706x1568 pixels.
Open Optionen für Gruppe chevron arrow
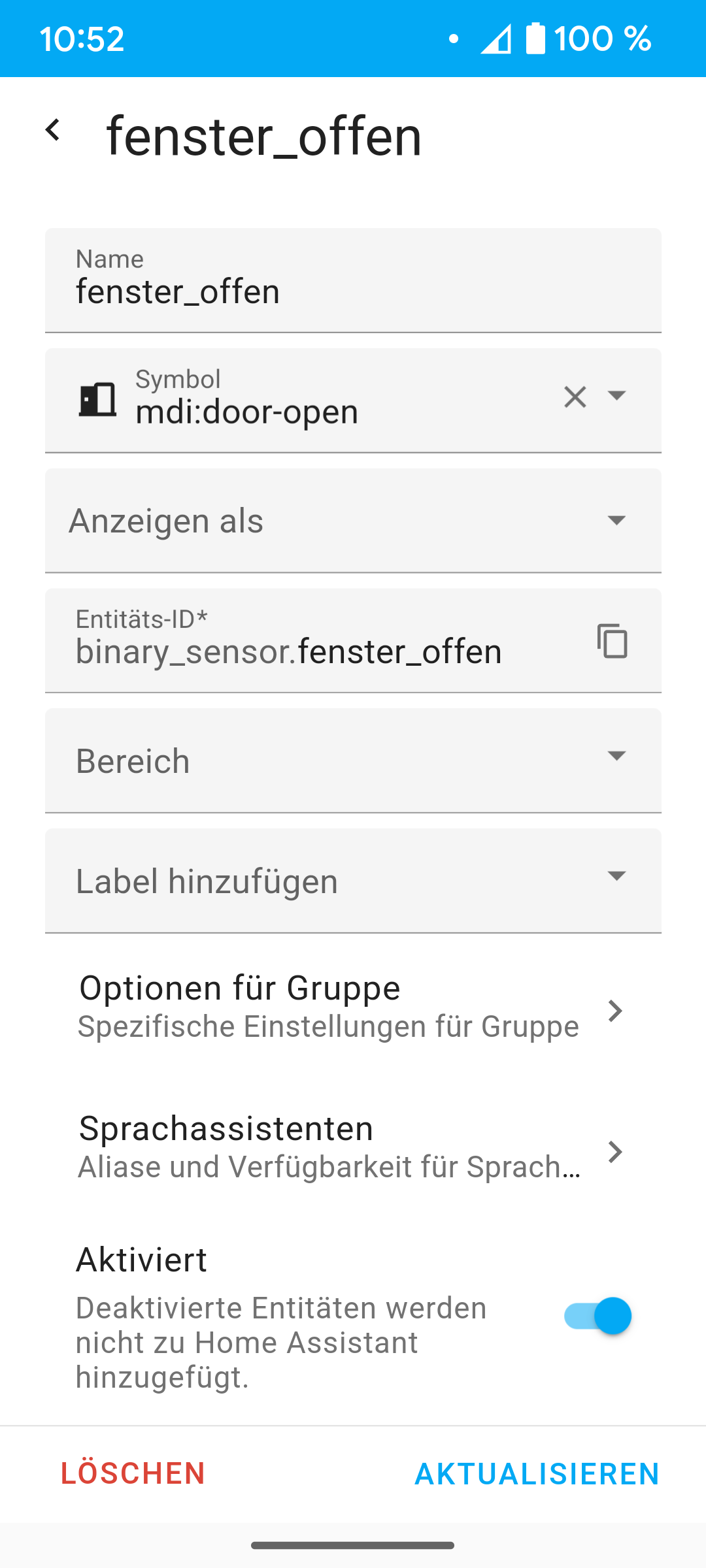[x=614, y=1011]
